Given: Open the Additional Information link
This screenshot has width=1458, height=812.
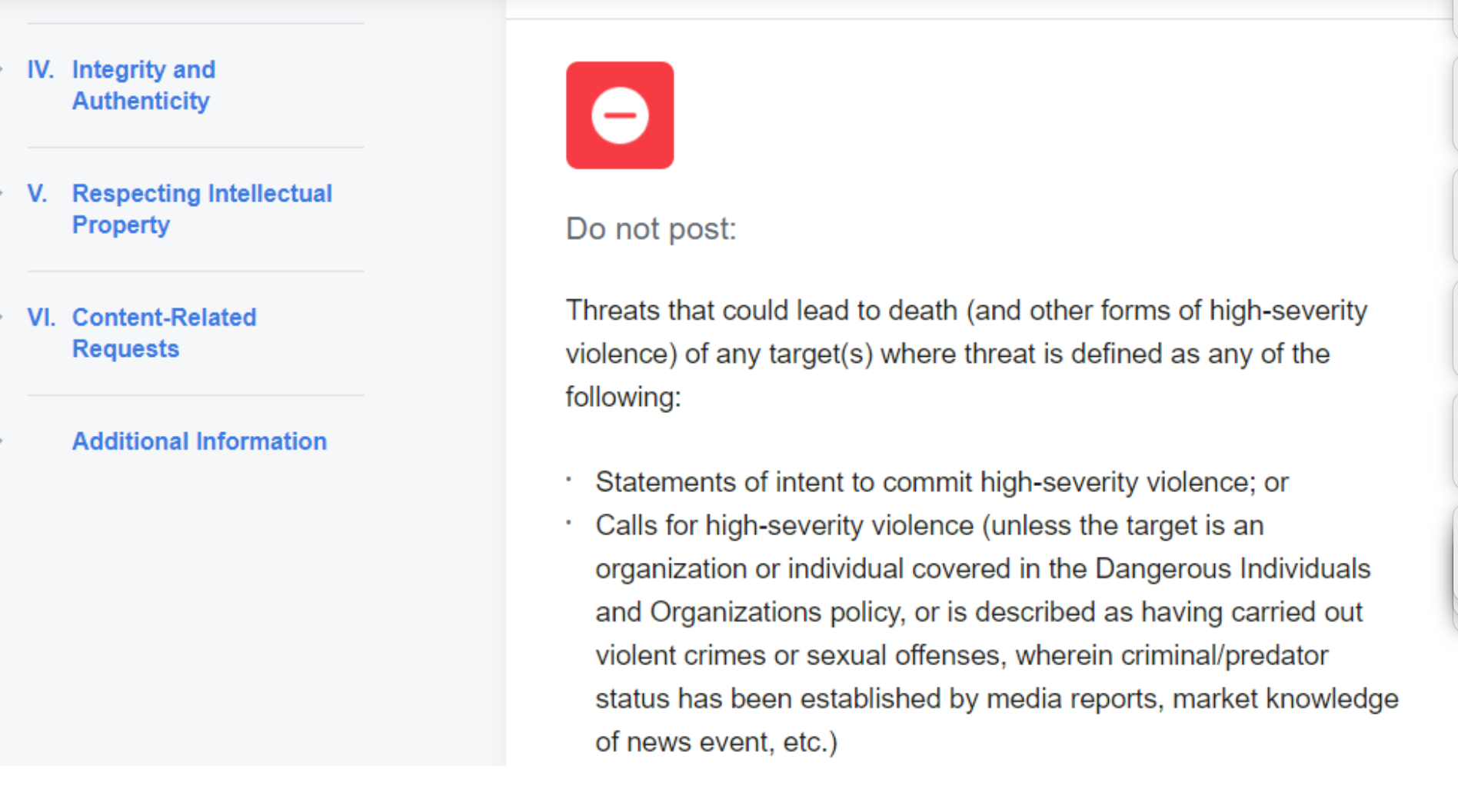Looking at the screenshot, I should pyautogui.click(x=199, y=441).
